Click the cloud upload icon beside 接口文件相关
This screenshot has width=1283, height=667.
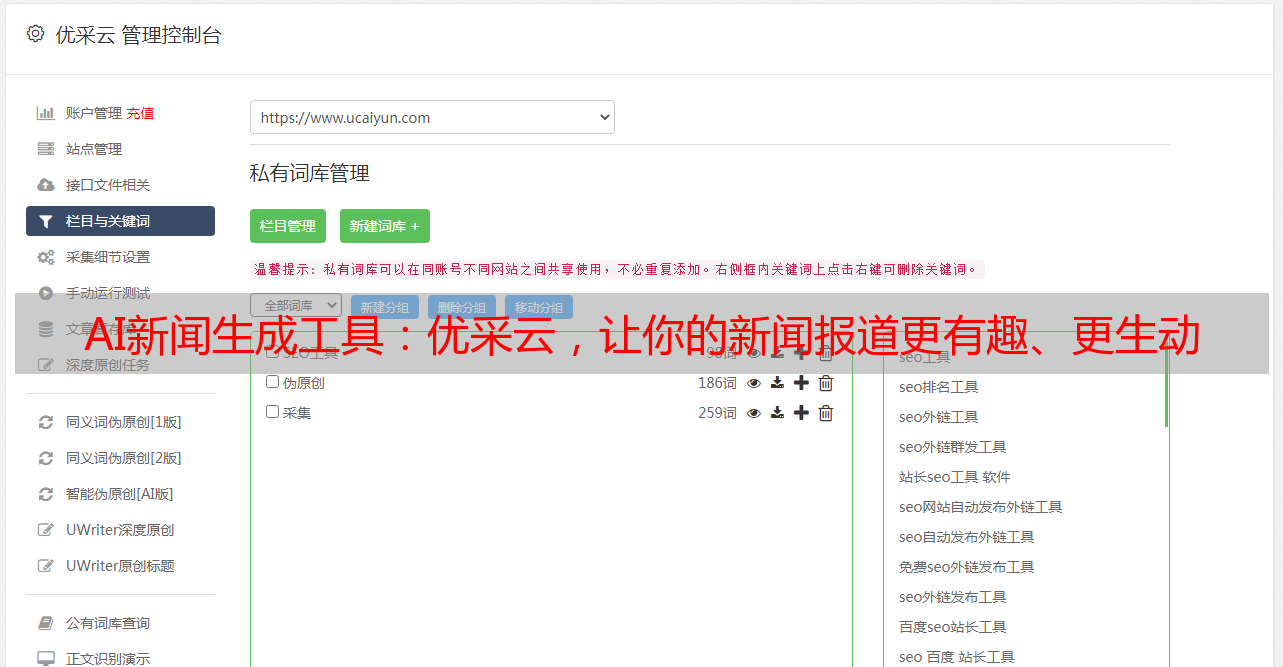45,185
